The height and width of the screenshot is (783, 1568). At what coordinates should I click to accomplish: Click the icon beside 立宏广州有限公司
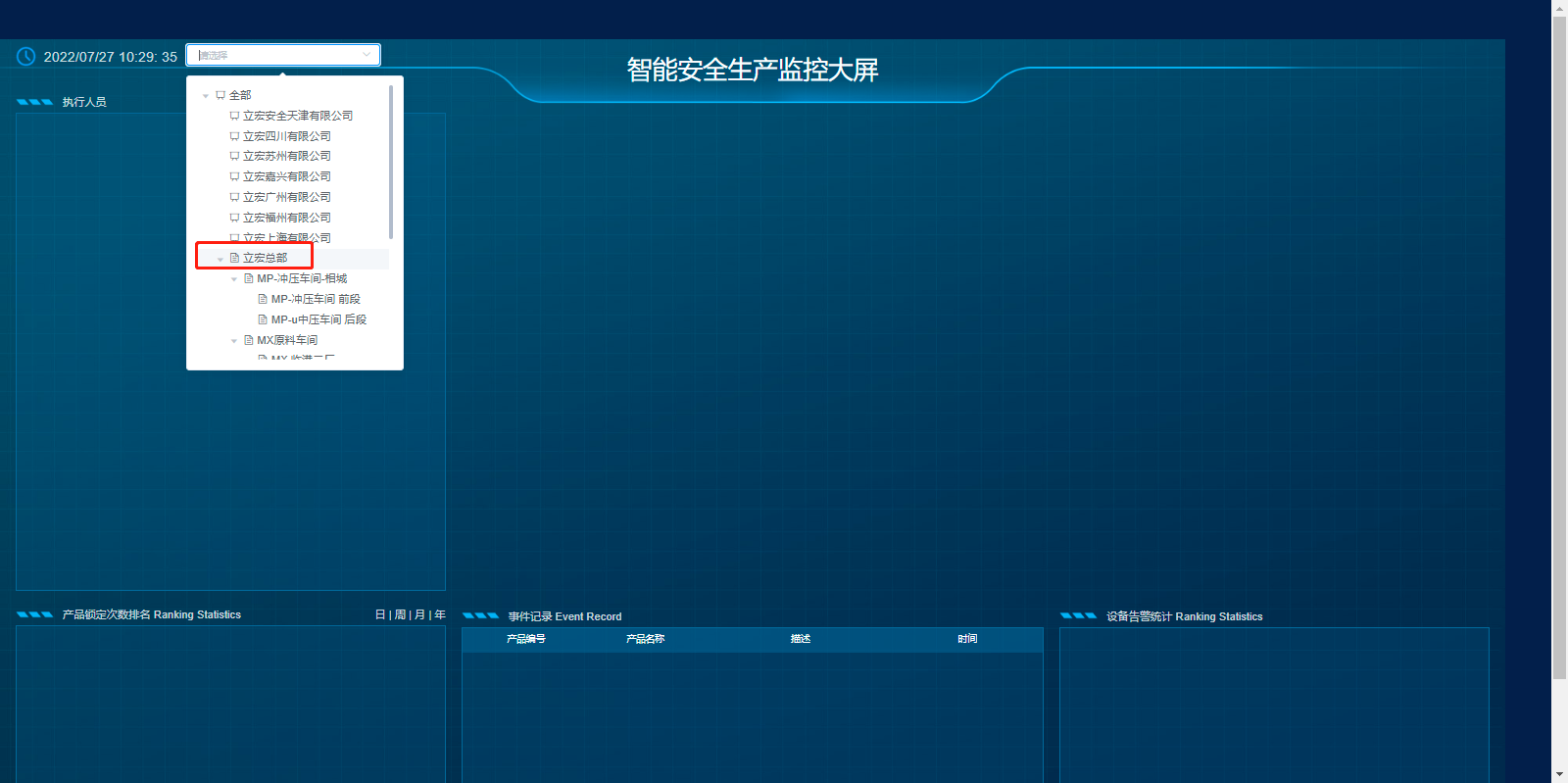click(234, 197)
